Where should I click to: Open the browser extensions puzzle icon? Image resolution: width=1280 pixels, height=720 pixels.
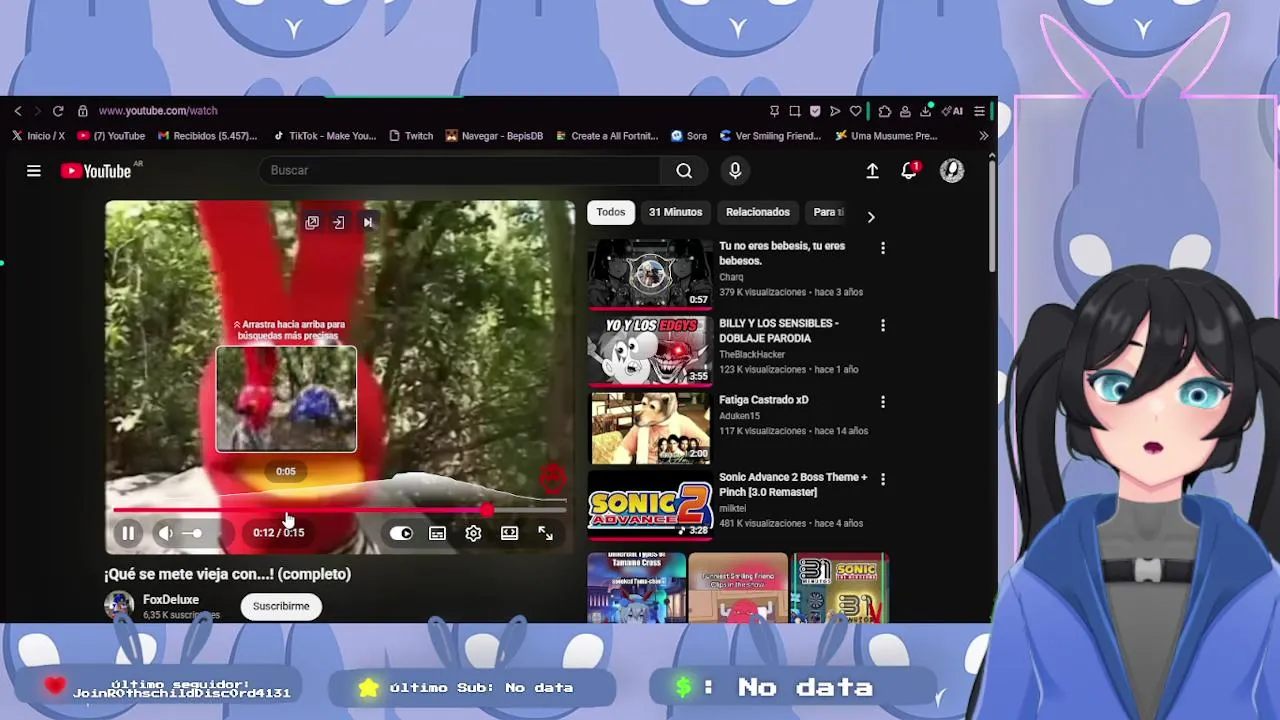pyautogui.click(x=884, y=111)
